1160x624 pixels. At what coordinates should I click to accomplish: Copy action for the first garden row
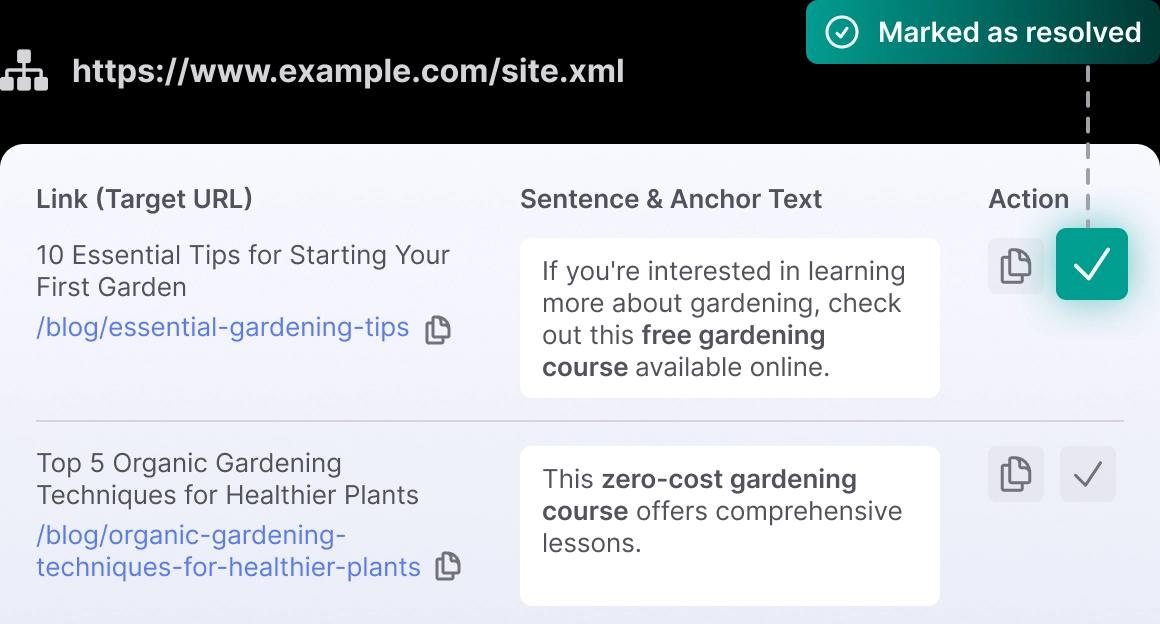(x=1016, y=266)
